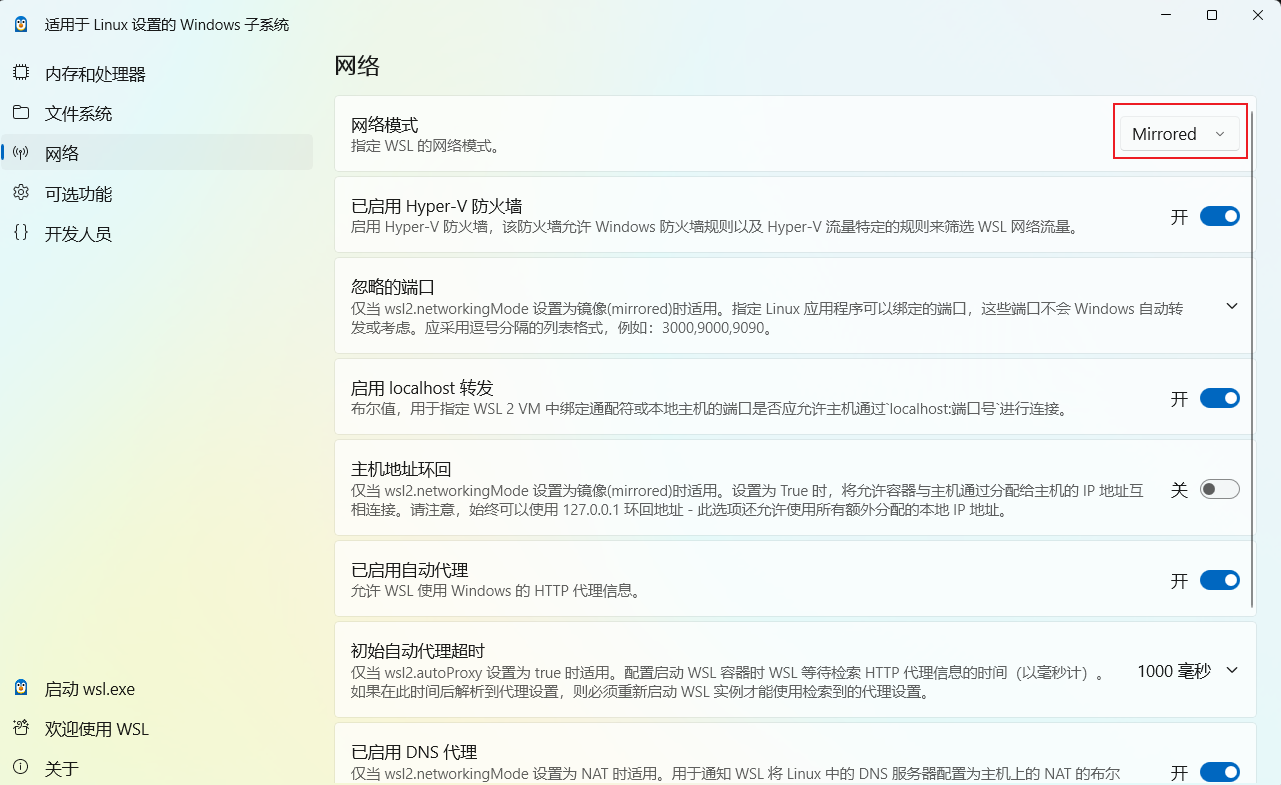Open the 开发人员 settings page
This screenshot has height=785, width=1281.
[157, 233]
